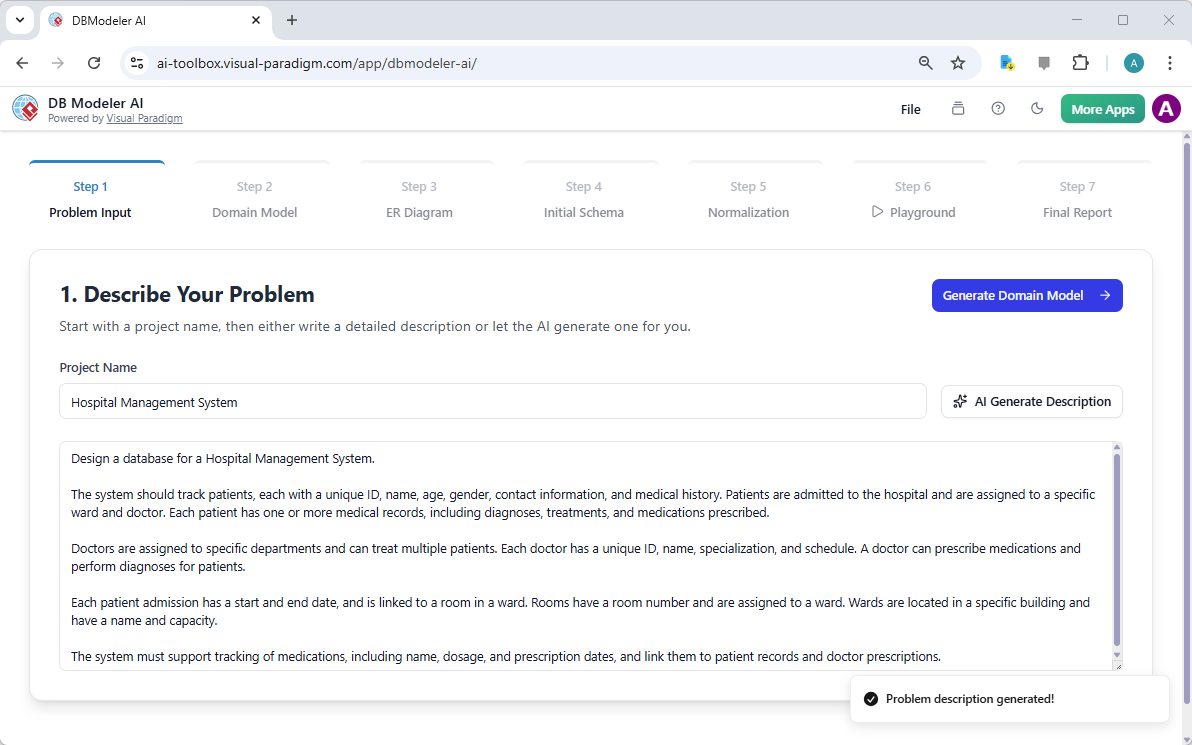Open the DB Modeler AI logo

(x=25, y=108)
